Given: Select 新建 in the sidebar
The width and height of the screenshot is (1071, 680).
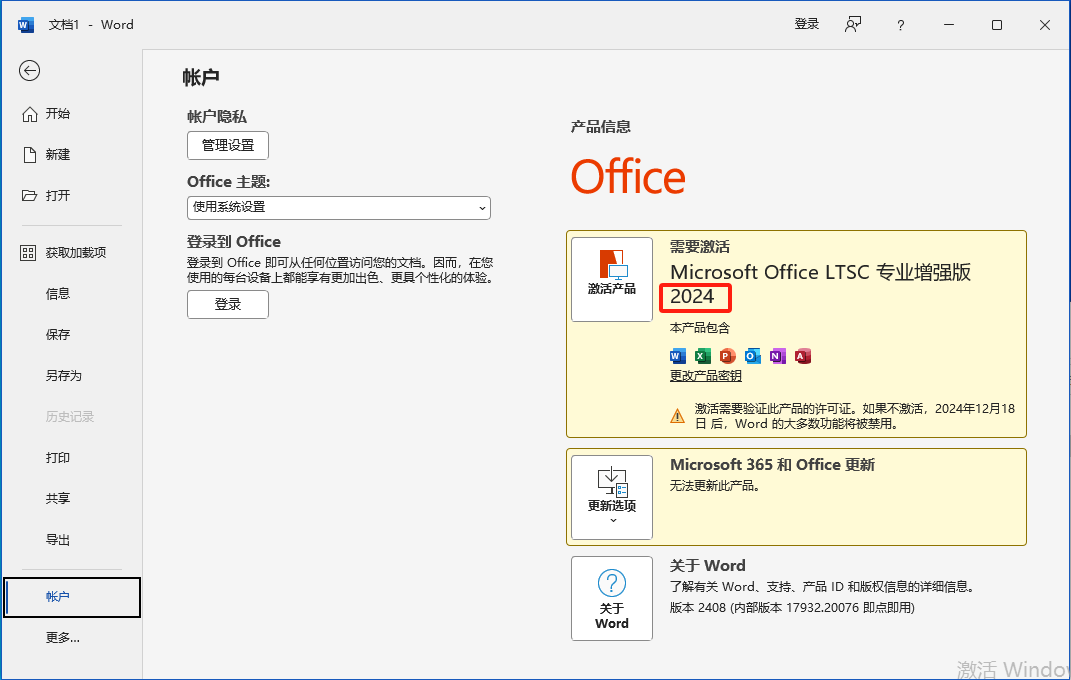Looking at the screenshot, I should (72, 155).
